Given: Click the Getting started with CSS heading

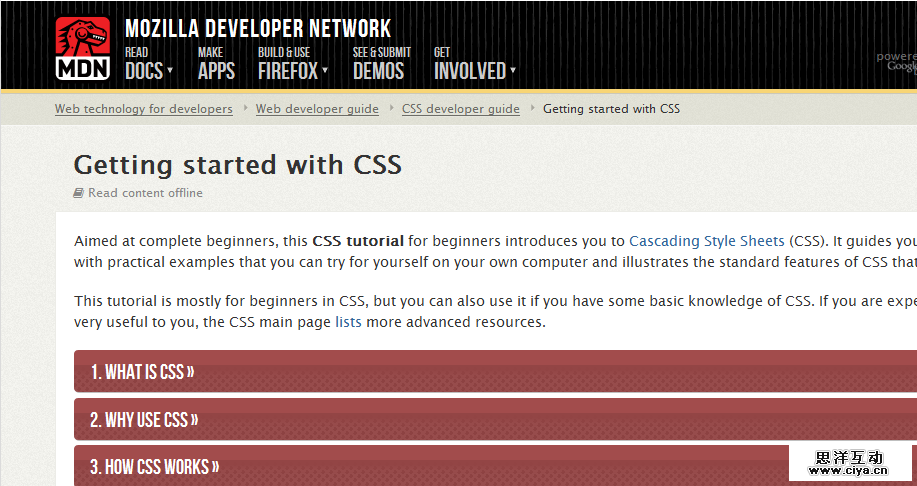Looking at the screenshot, I should coord(238,165).
